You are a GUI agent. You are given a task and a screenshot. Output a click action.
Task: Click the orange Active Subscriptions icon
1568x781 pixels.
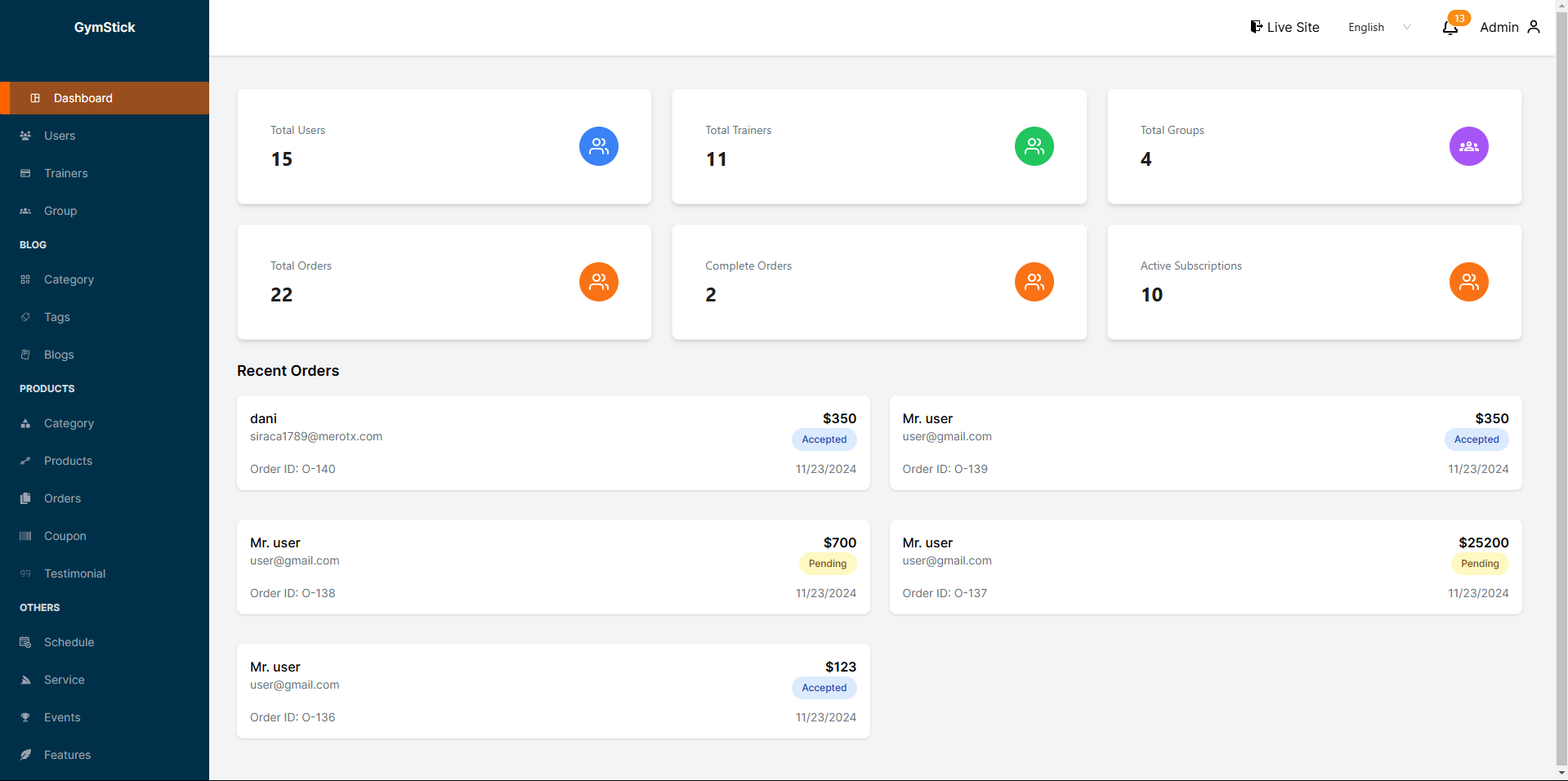pyautogui.click(x=1468, y=282)
